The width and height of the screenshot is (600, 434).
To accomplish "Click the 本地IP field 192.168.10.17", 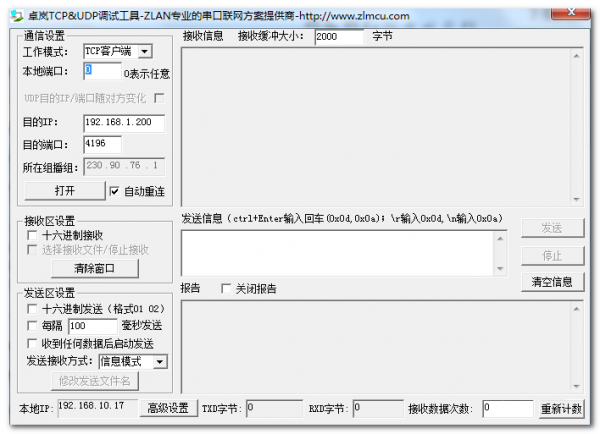I will pos(97,408).
